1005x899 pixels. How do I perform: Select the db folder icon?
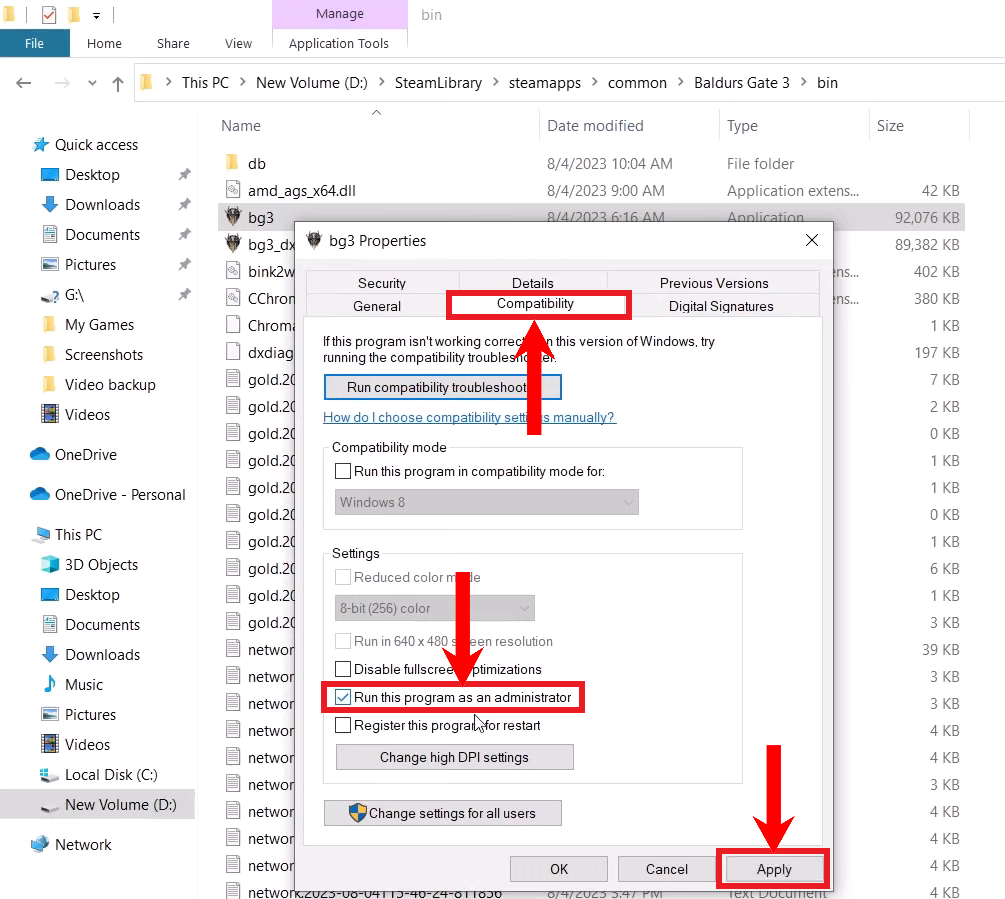pyautogui.click(x=233, y=163)
